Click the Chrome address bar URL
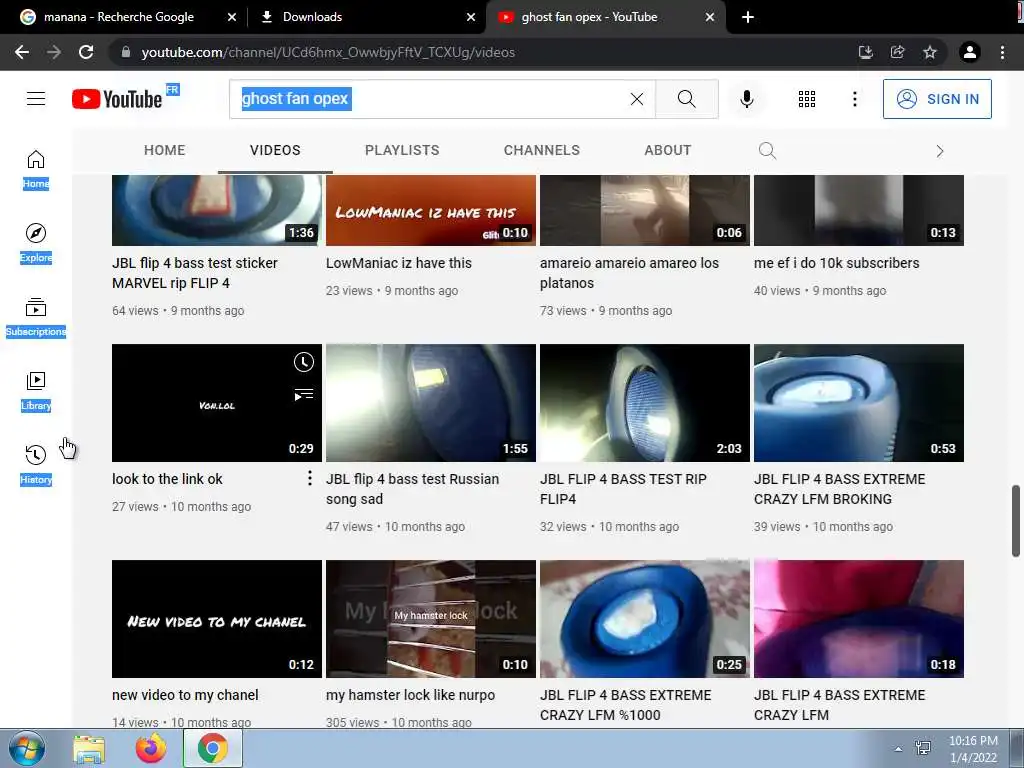 (328, 52)
